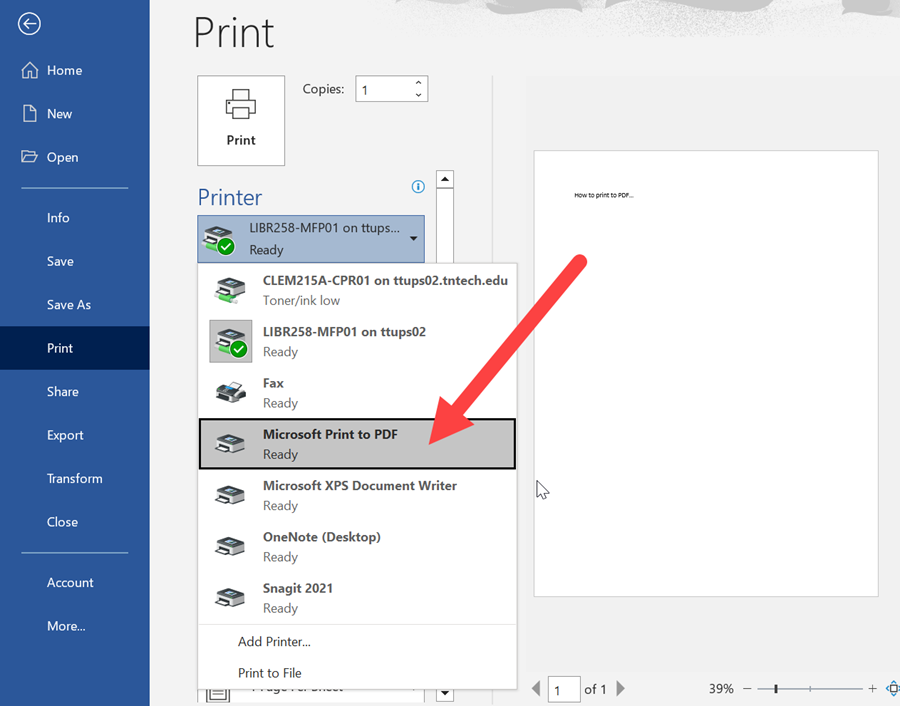Click the zoom to page icon
900x706 pixels.
(893, 688)
